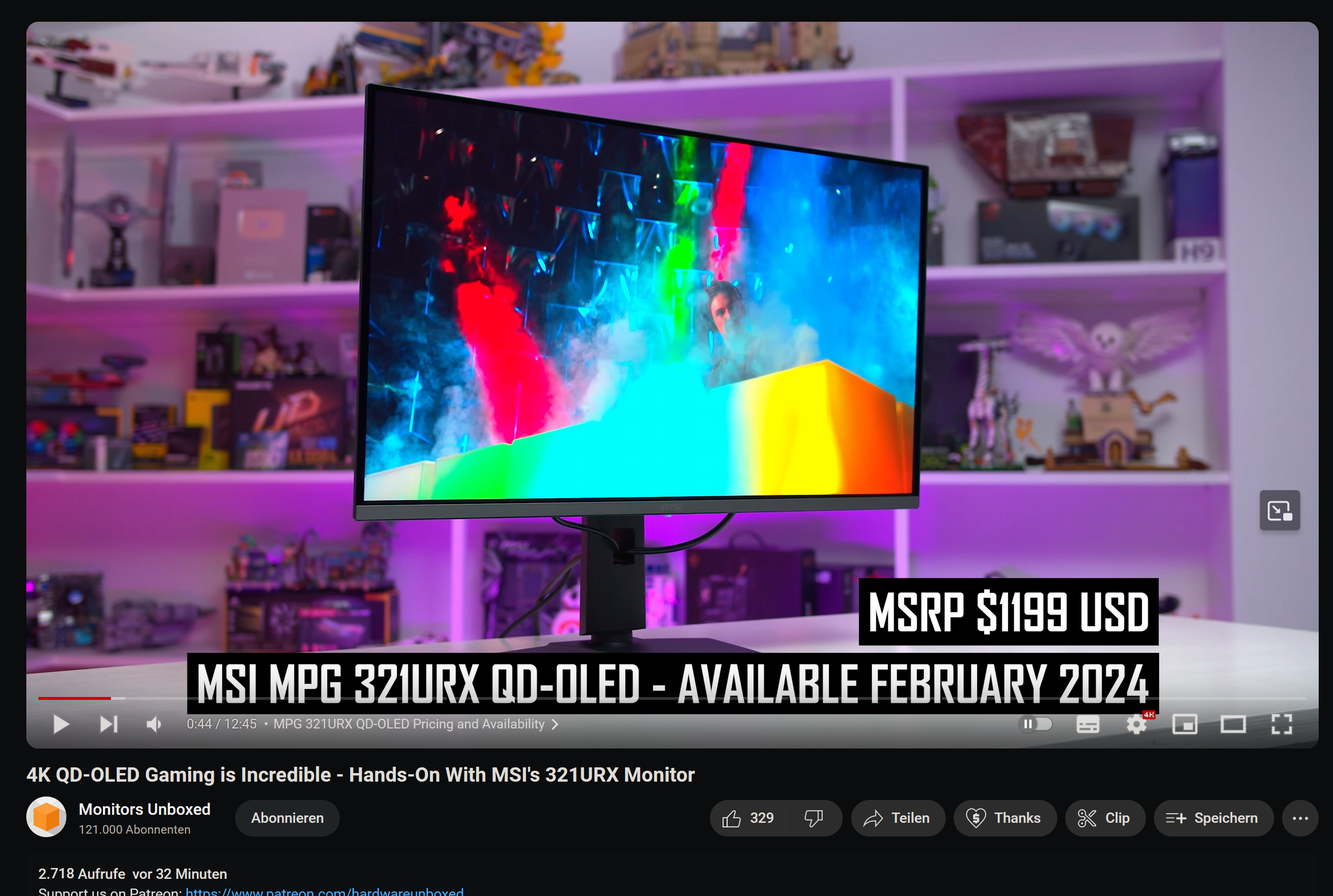Open picture-in-picture overlay button
1333x896 pixels.
(1280, 510)
